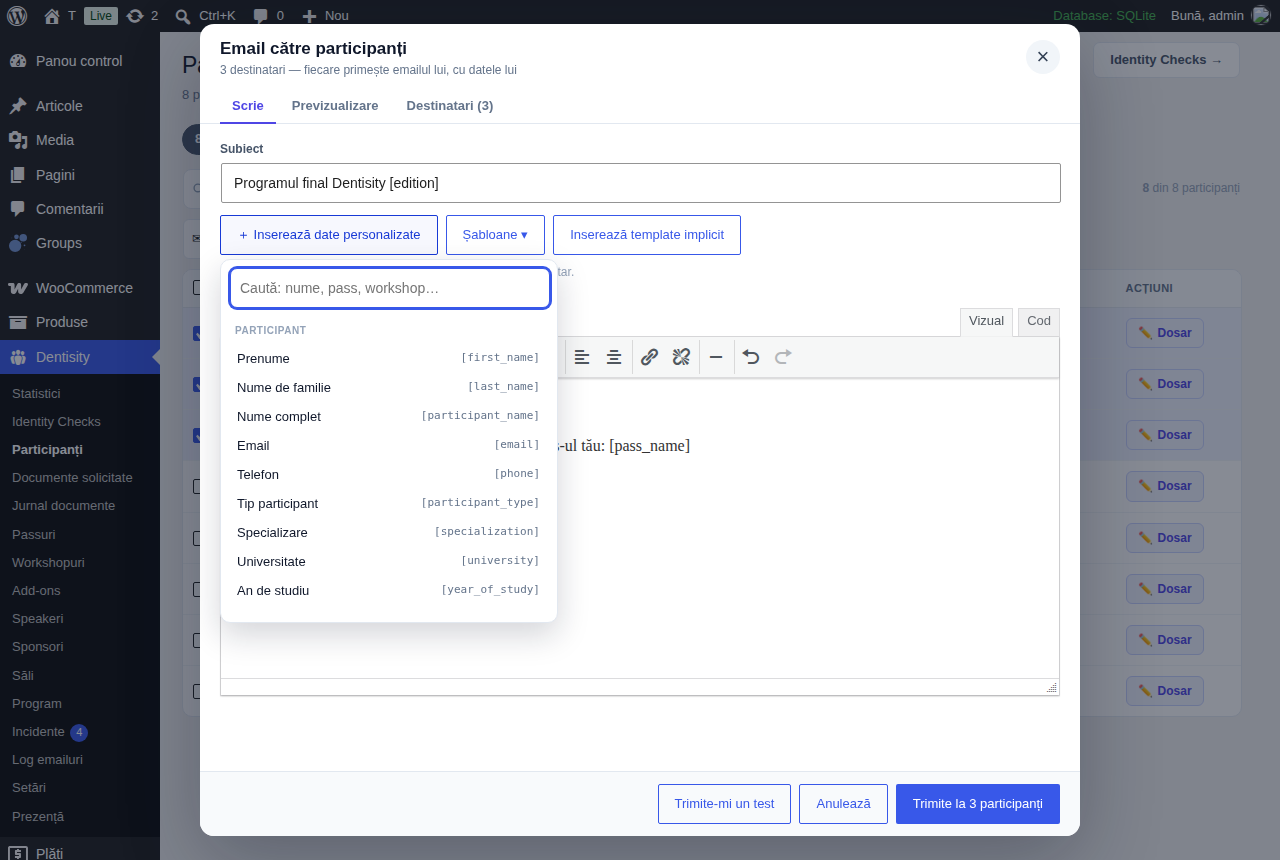Select Email [email] placeholder
Viewport: 1280px width, 860px height.
tap(388, 445)
